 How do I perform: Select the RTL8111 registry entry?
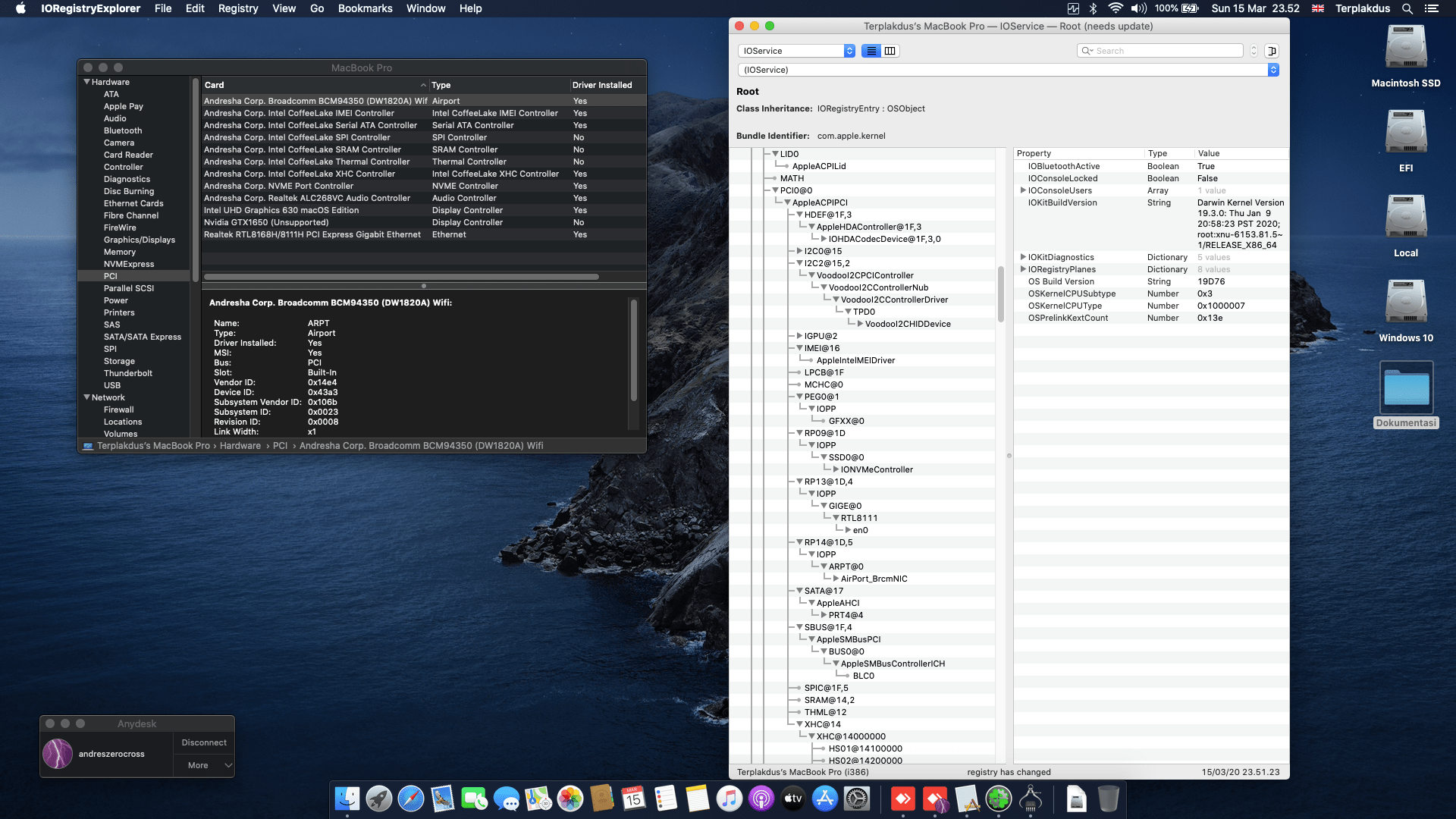859,518
